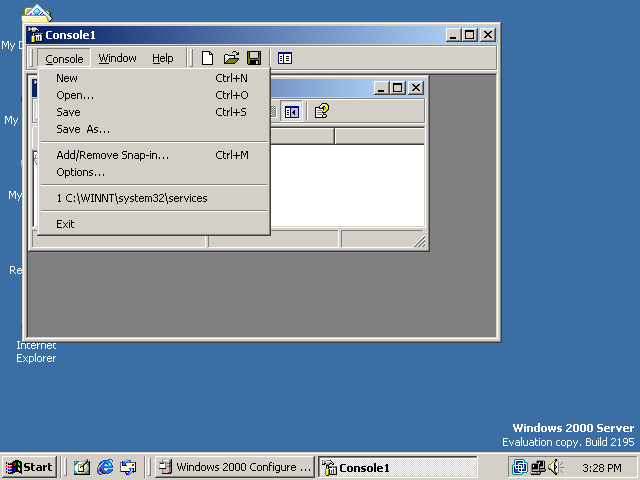Click the volume speaker tray icon
This screenshot has width=640, height=480.
555,467
